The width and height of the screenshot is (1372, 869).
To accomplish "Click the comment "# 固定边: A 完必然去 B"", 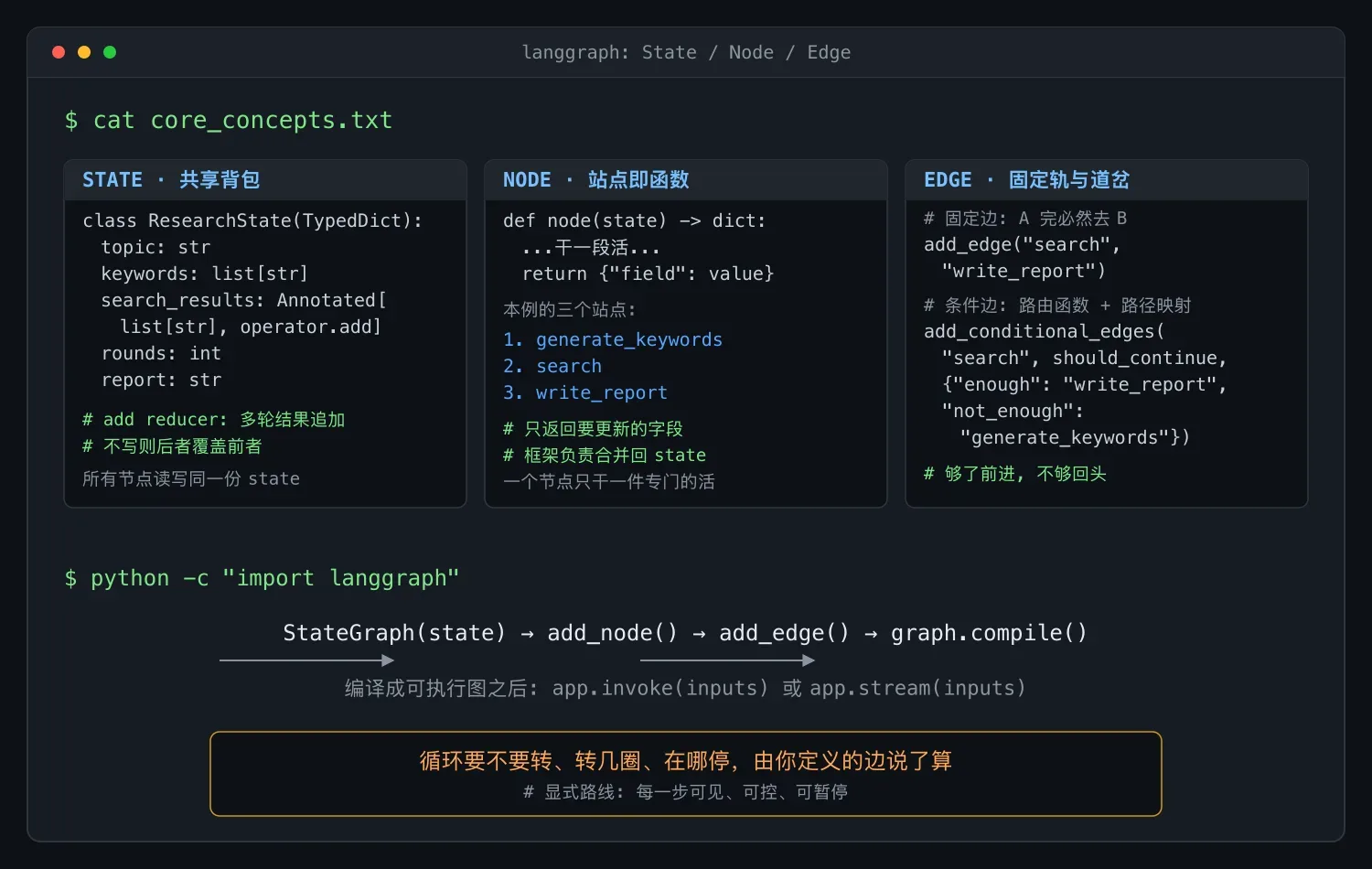I will [1025, 218].
